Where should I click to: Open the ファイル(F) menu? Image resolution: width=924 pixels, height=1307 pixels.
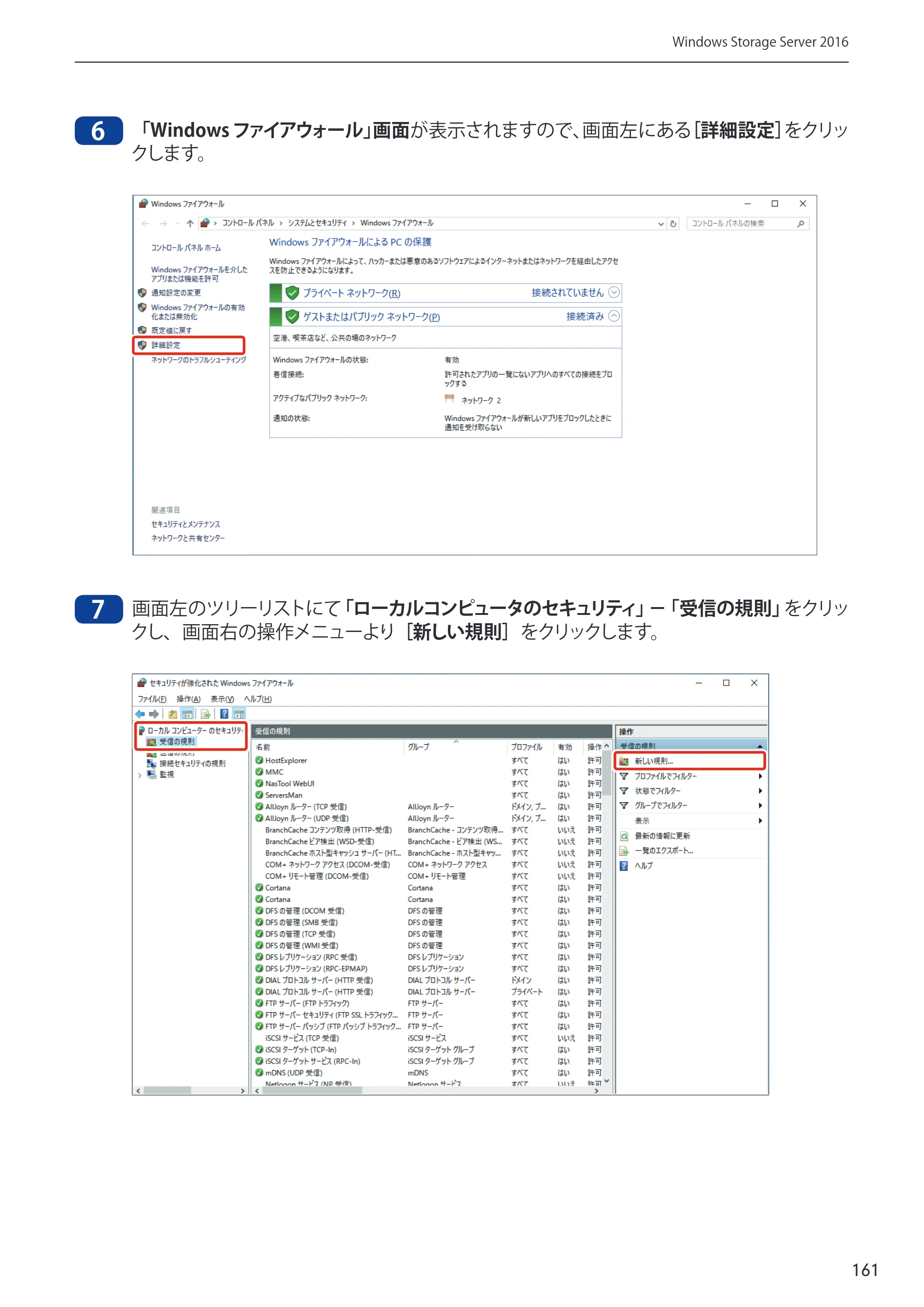pos(152,699)
